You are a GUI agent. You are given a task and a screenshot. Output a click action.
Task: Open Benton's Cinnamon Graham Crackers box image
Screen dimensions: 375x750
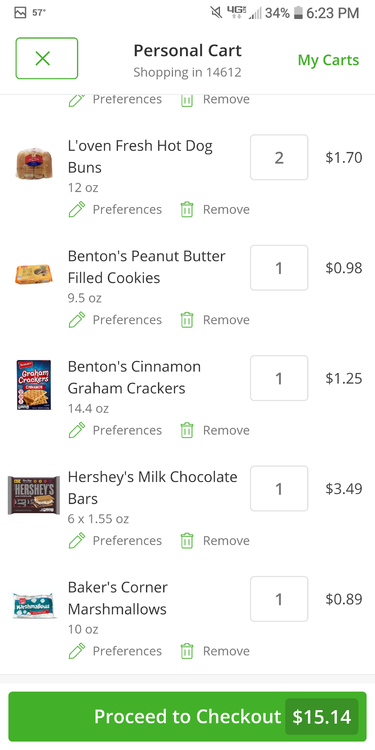pyautogui.click(x=33, y=385)
